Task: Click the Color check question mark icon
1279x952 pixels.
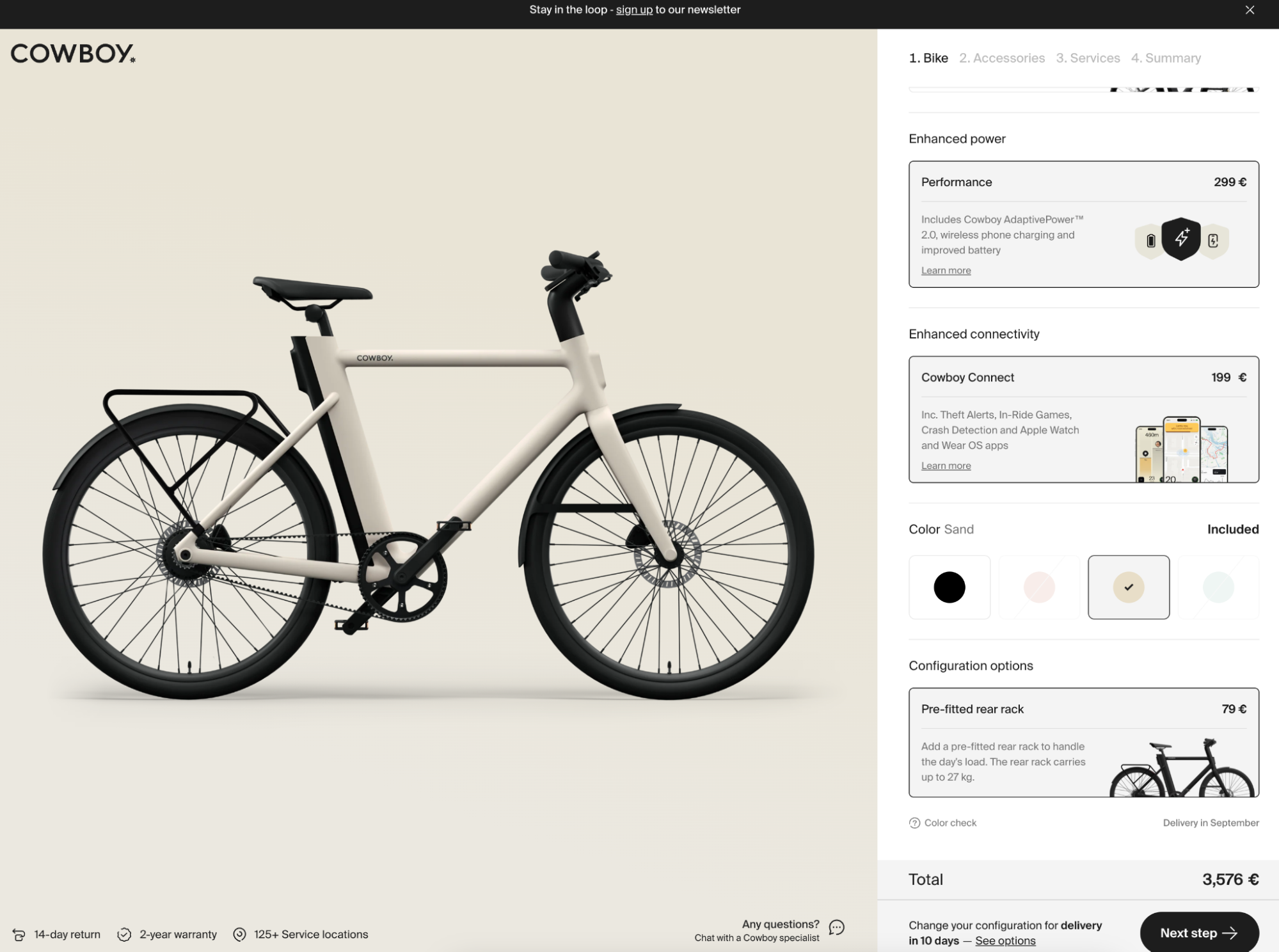Action: tap(914, 823)
